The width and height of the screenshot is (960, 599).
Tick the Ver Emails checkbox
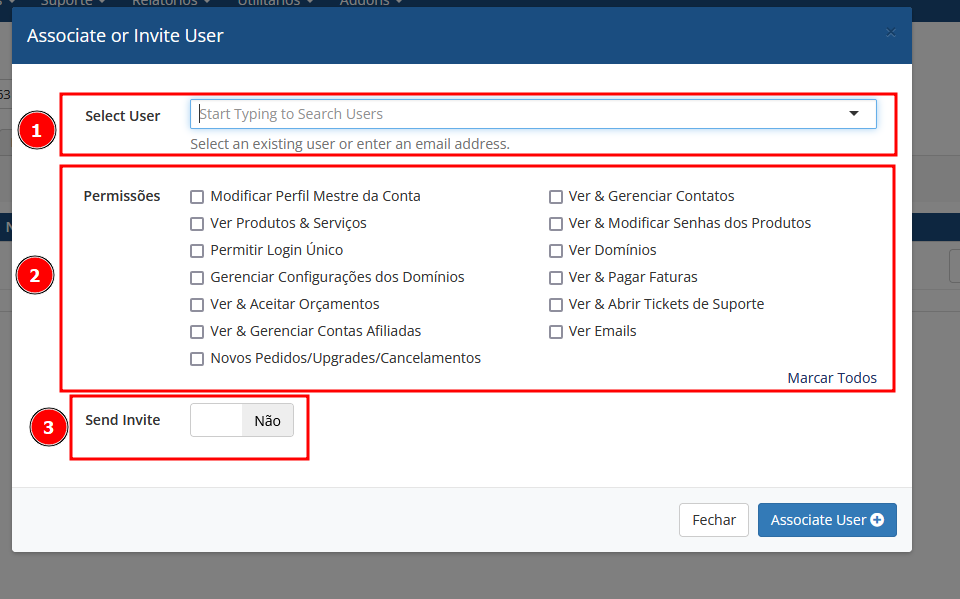555,331
